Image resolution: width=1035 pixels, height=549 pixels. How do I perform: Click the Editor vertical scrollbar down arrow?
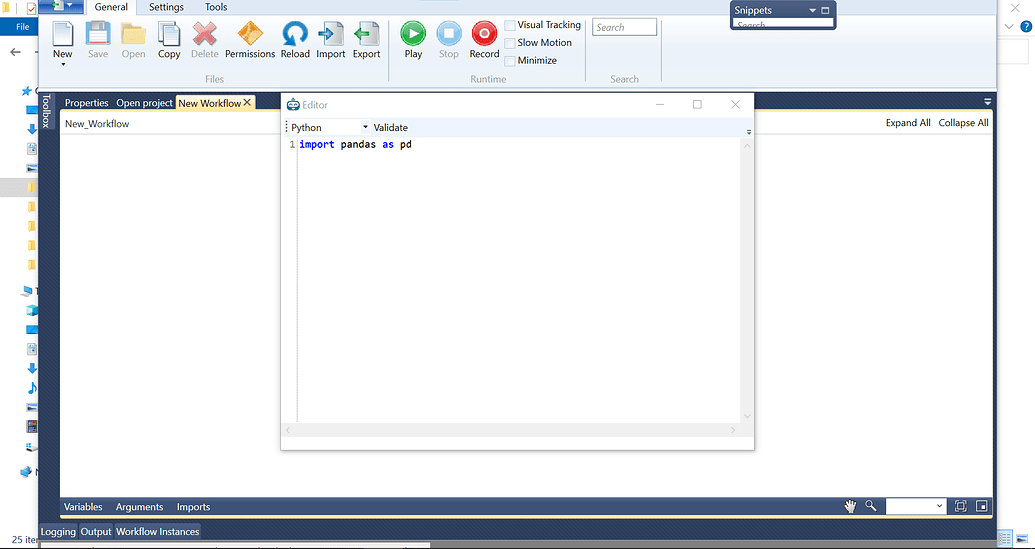747,416
